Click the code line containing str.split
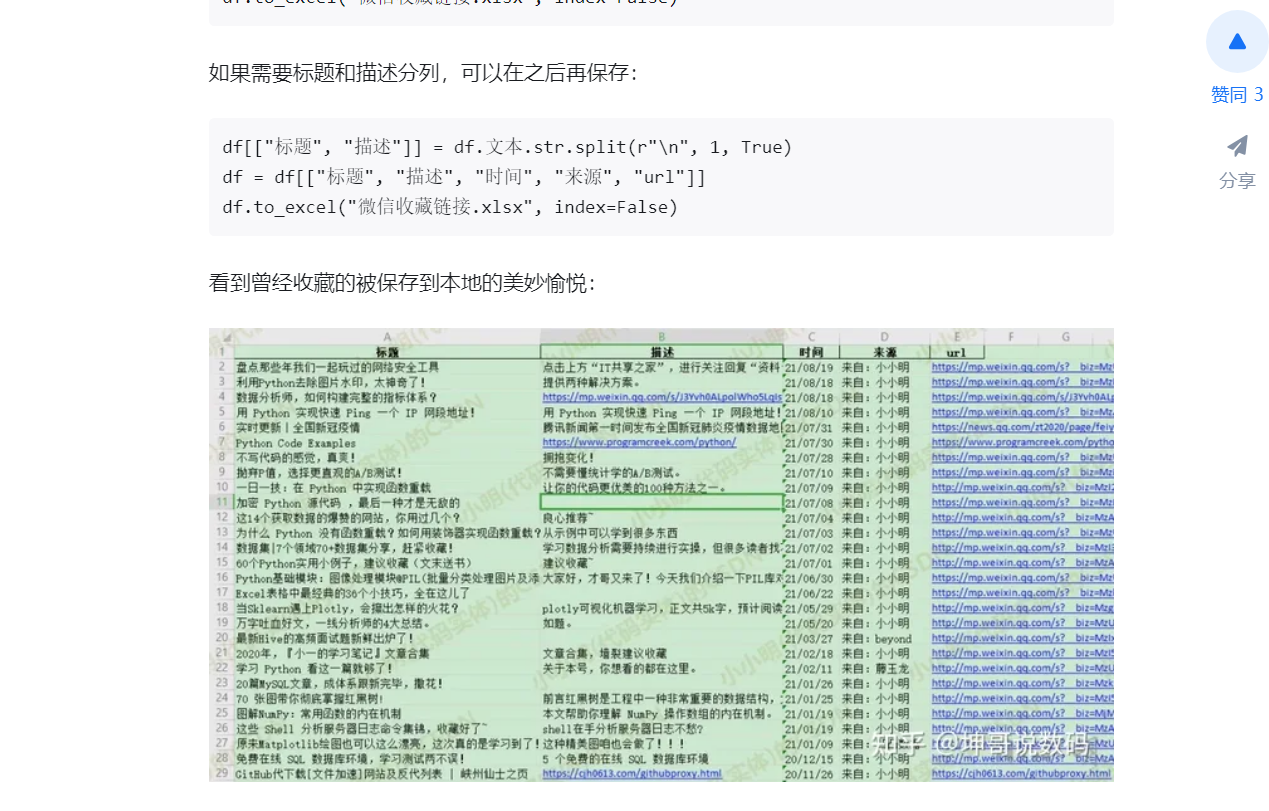Viewport: 1269px width, 811px height. 507,147
